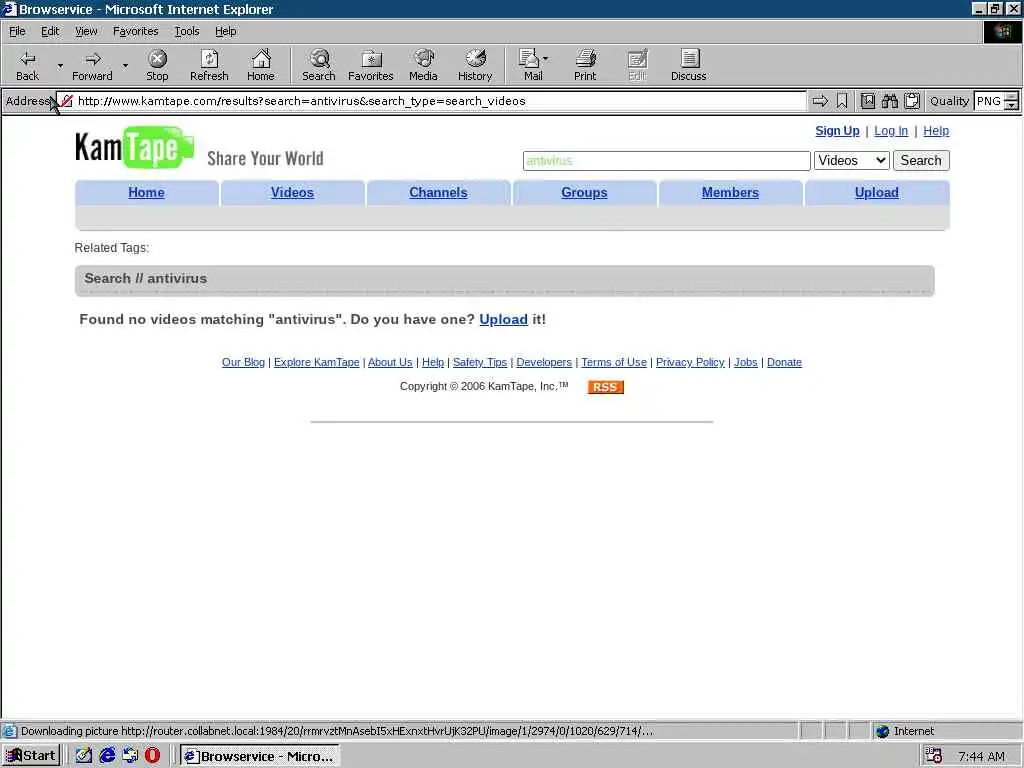Screen dimensions: 1024x768
Task: Click in the address bar URL
Action: (x=431, y=101)
